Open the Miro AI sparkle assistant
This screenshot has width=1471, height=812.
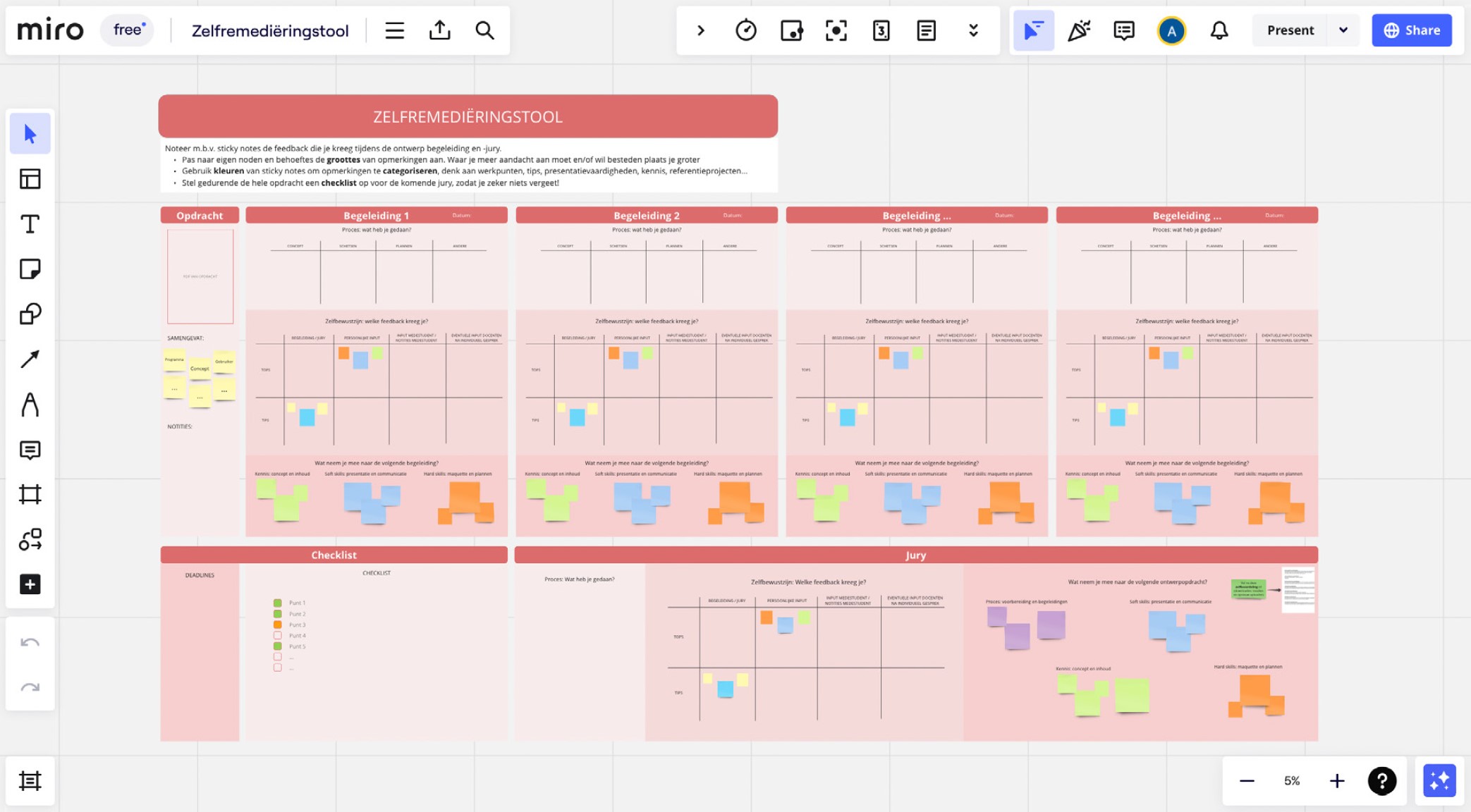pos(1439,780)
